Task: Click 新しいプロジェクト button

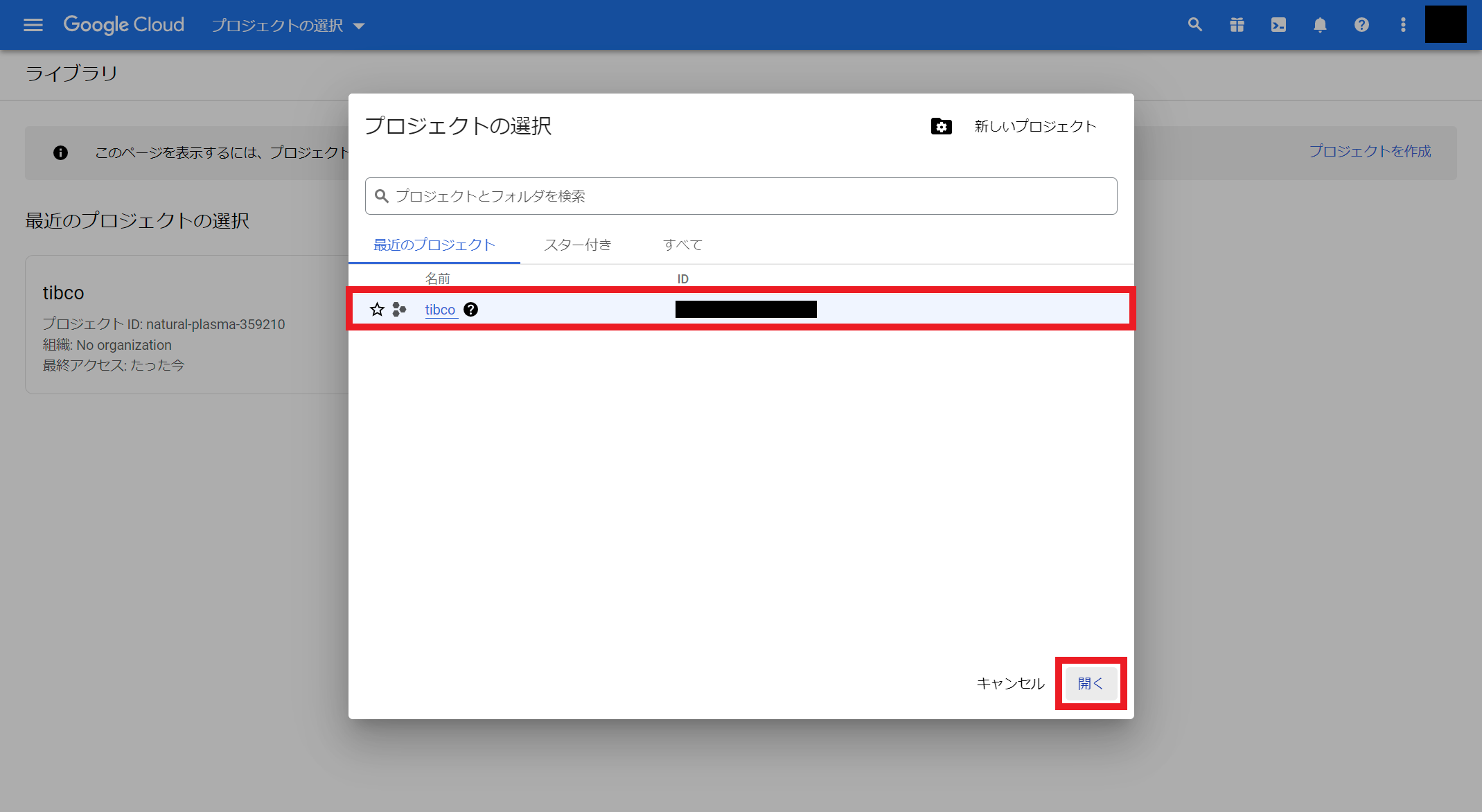Action: (x=1035, y=126)
